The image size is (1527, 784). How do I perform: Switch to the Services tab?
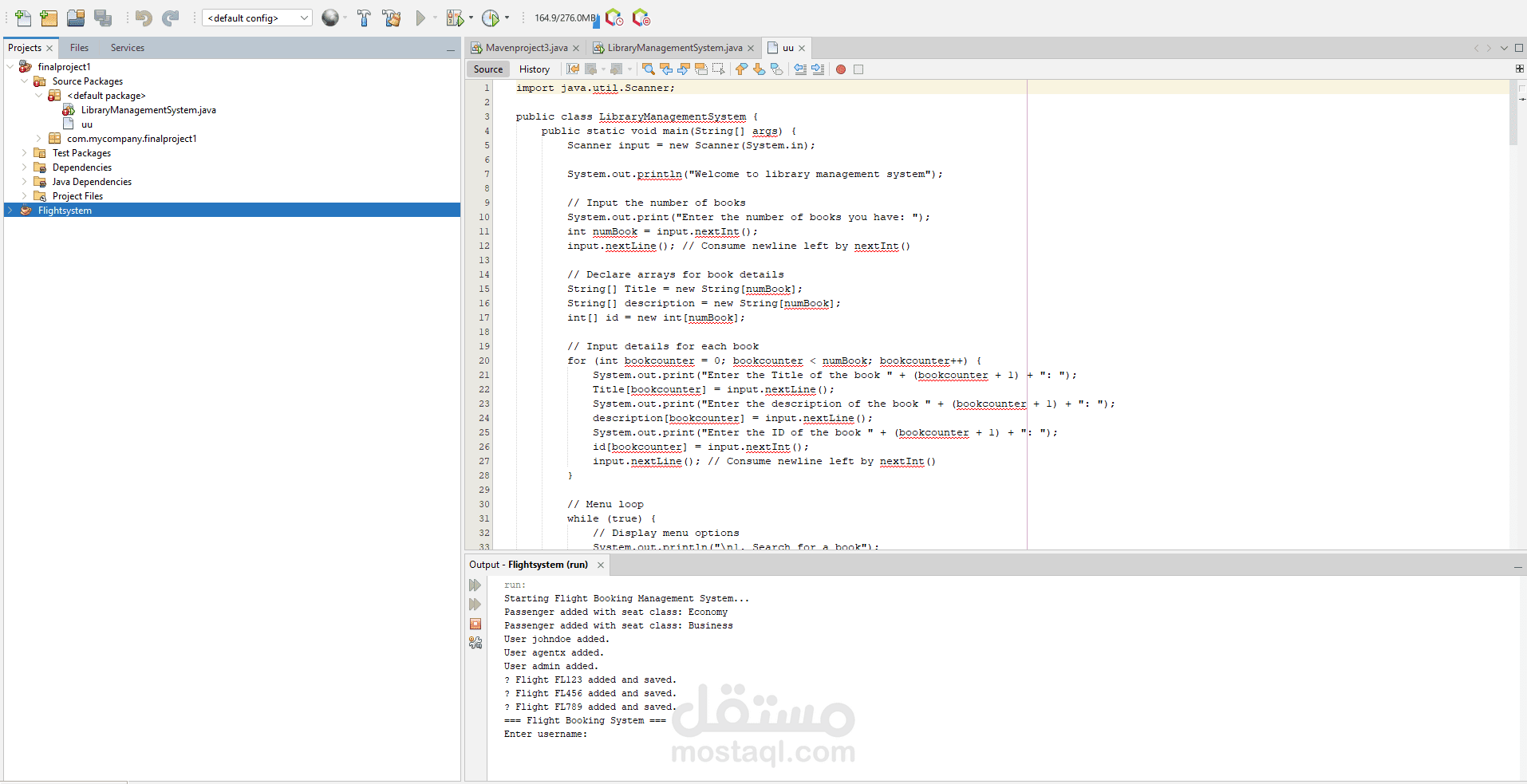click(128, 48)
